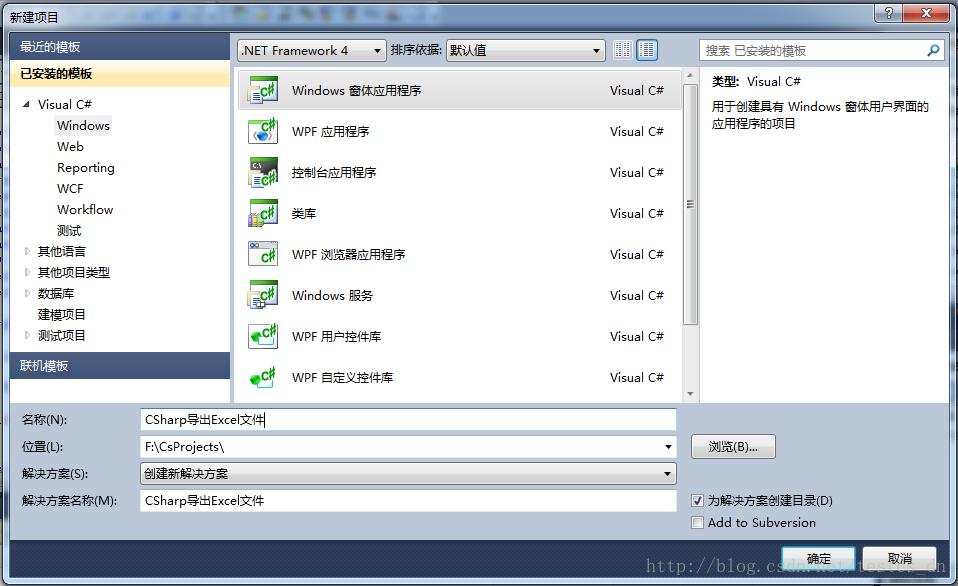Select the 控制台应用程序 template icon

click(263, 172)
